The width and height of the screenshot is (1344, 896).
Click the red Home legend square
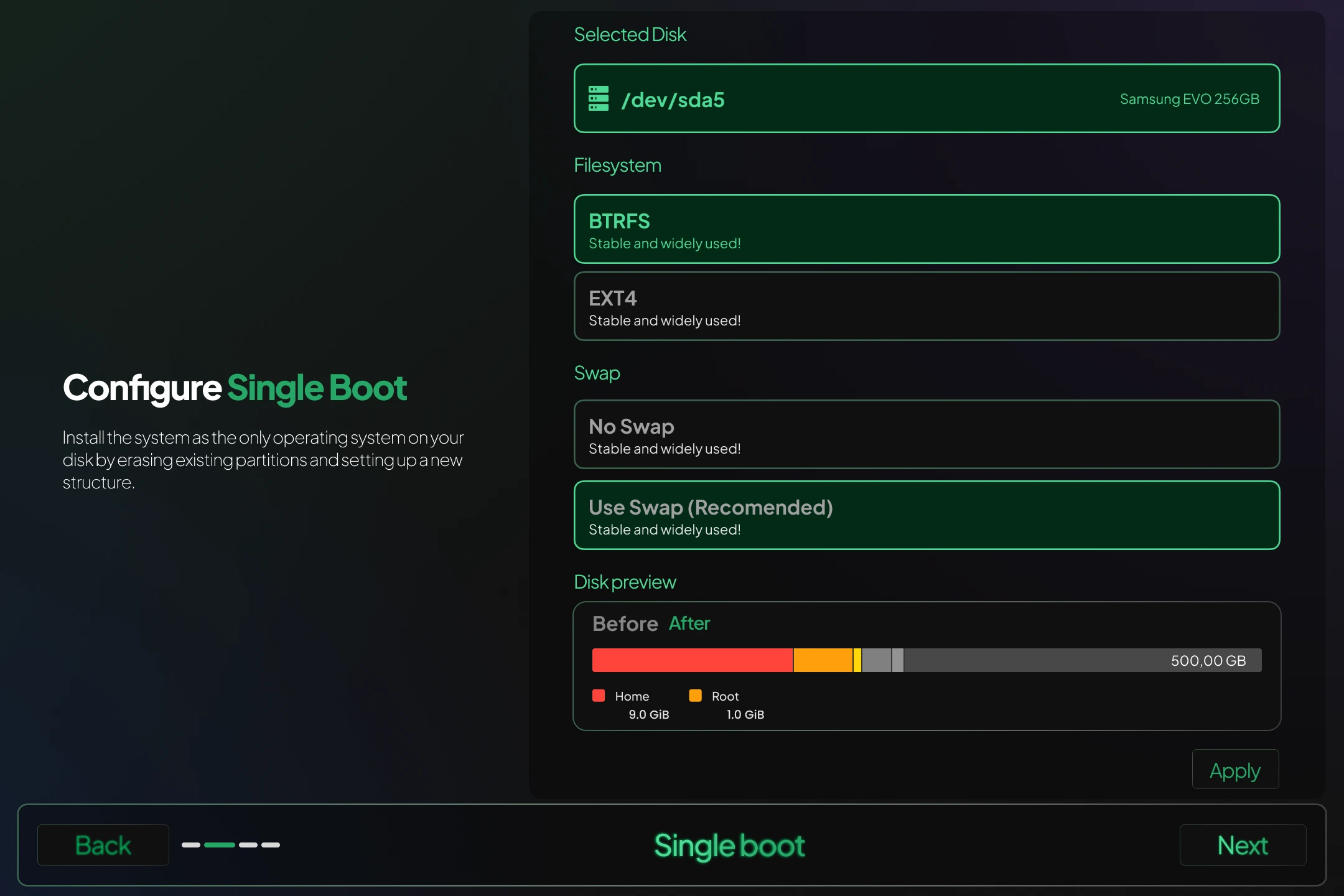[x=599, y=696]
